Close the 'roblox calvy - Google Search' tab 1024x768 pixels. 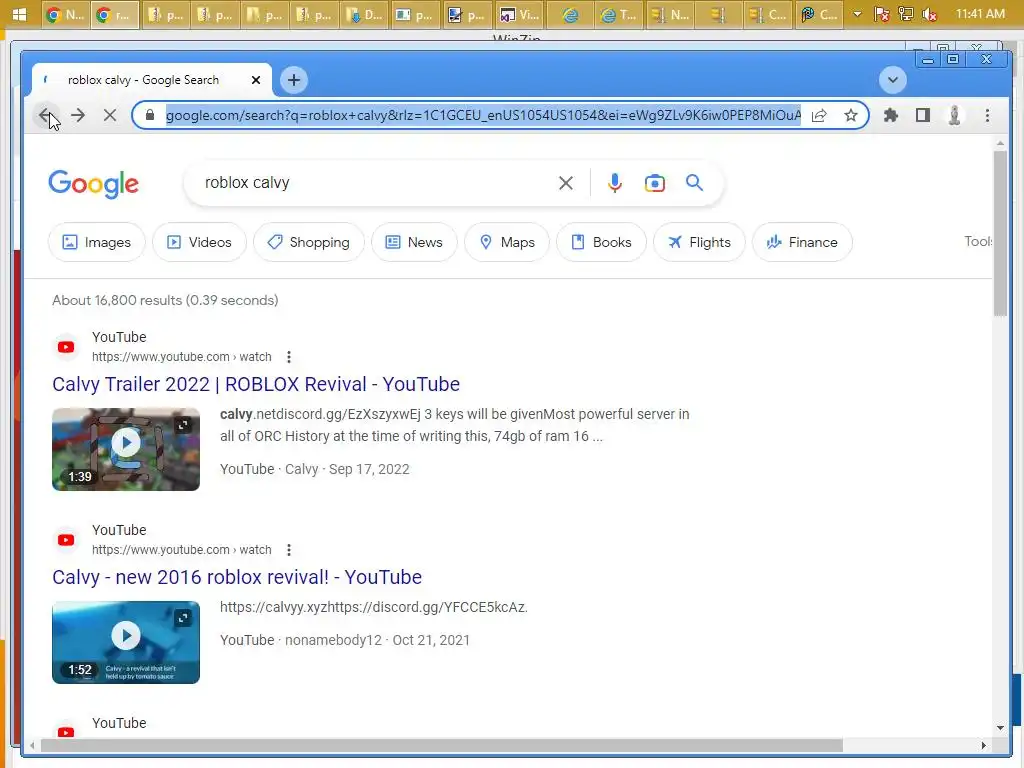point(256,80)
